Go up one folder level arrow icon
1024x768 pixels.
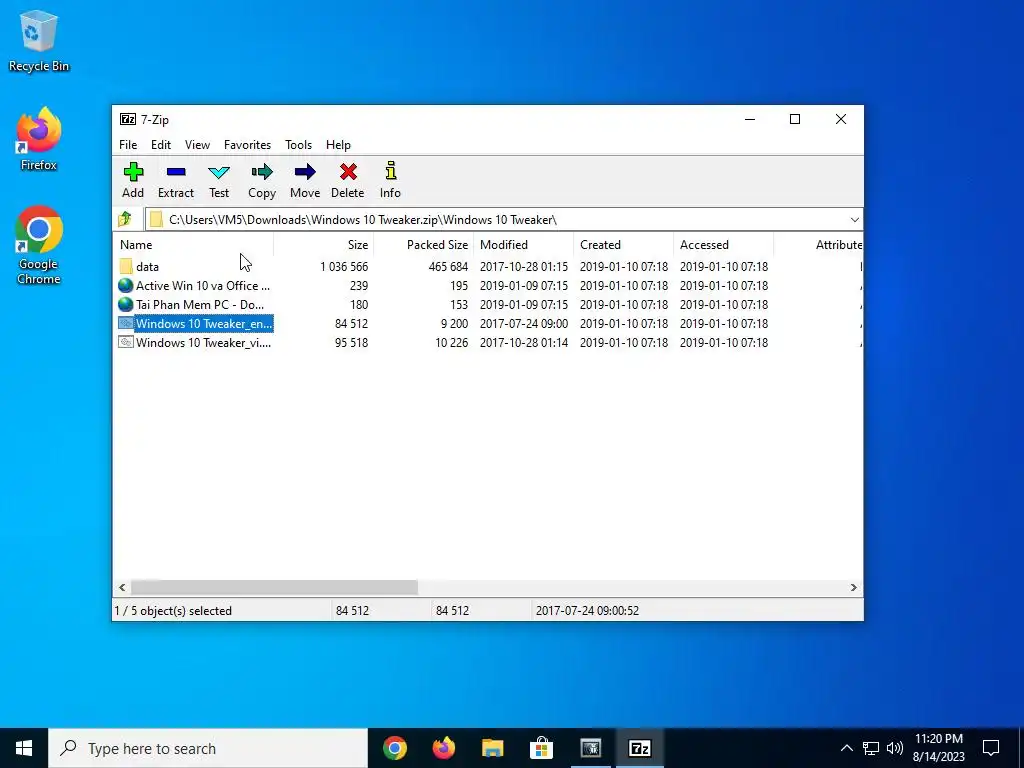click(125, 219)
